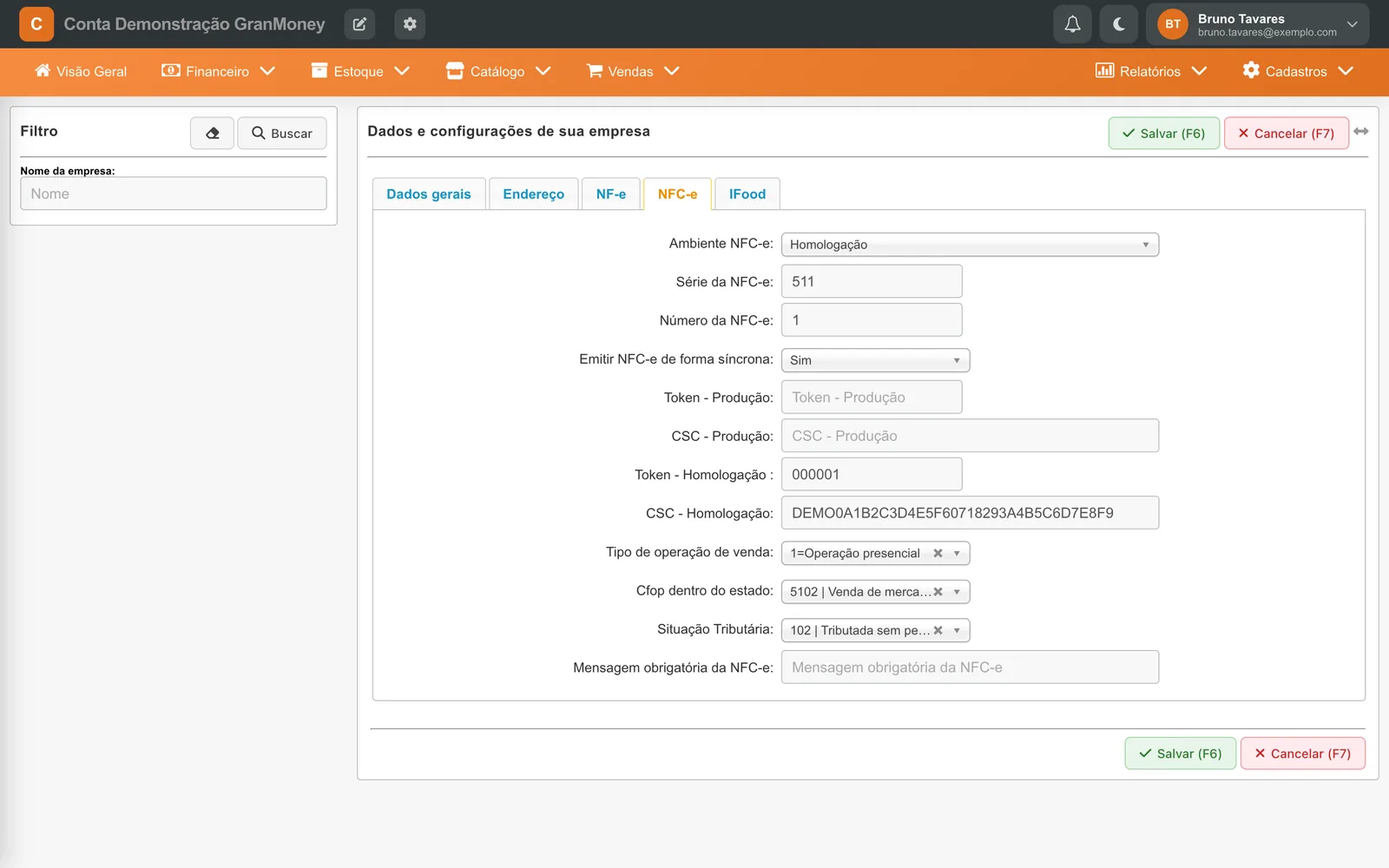This screenshot has width=1389, height=868.
Task: Click the Série da NFC-e field
Action: 872,281
